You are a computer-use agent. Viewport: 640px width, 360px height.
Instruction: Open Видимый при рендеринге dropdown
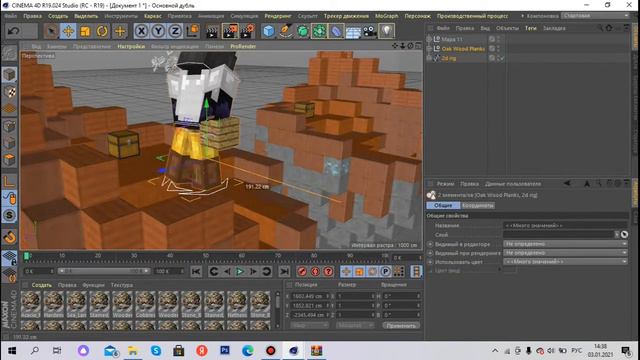pyautogui.click(x=565, y=253)
